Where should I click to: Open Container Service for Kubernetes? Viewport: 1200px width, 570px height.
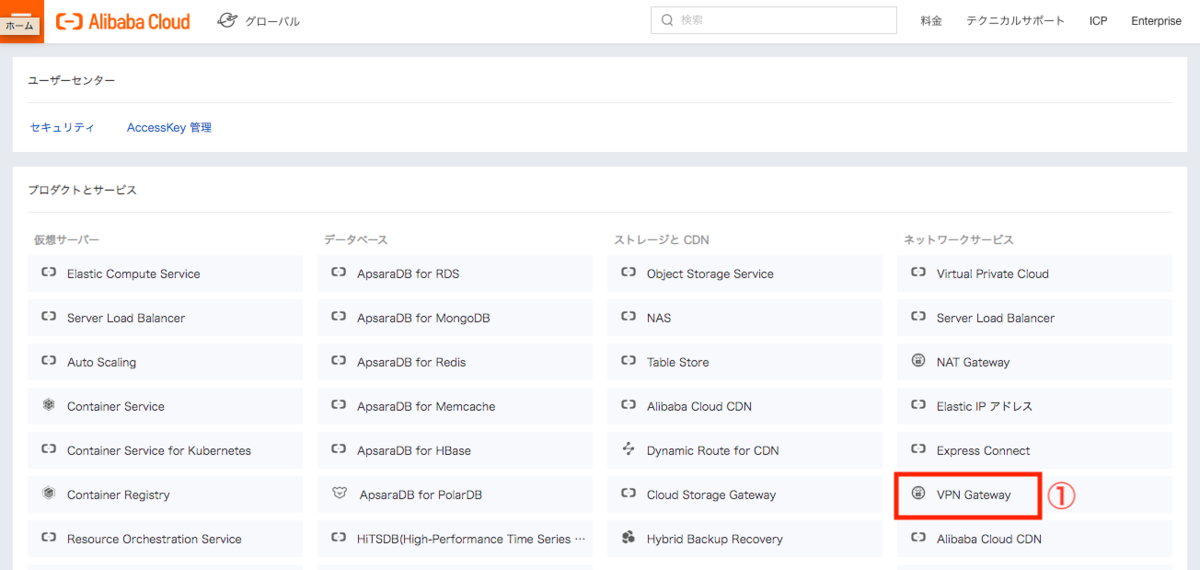click(x=165, y=450)
